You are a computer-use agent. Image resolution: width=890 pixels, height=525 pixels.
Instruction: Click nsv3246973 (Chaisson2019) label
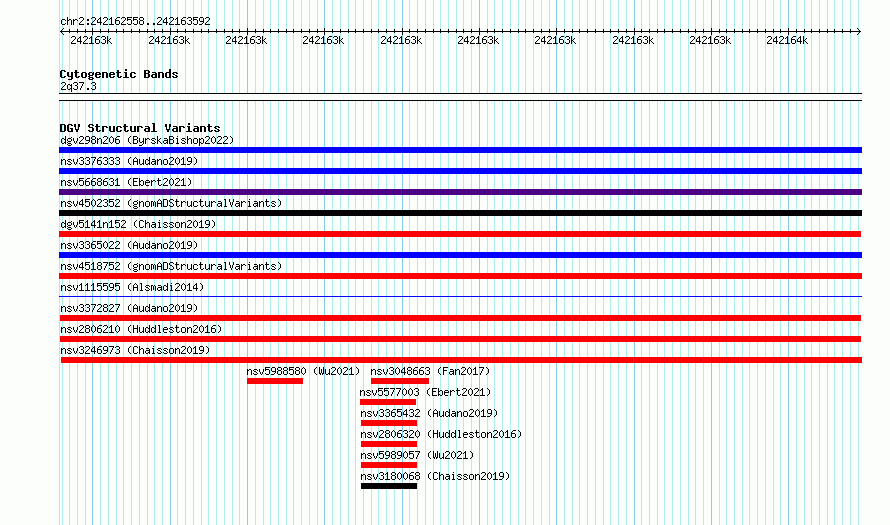point(135,350)
